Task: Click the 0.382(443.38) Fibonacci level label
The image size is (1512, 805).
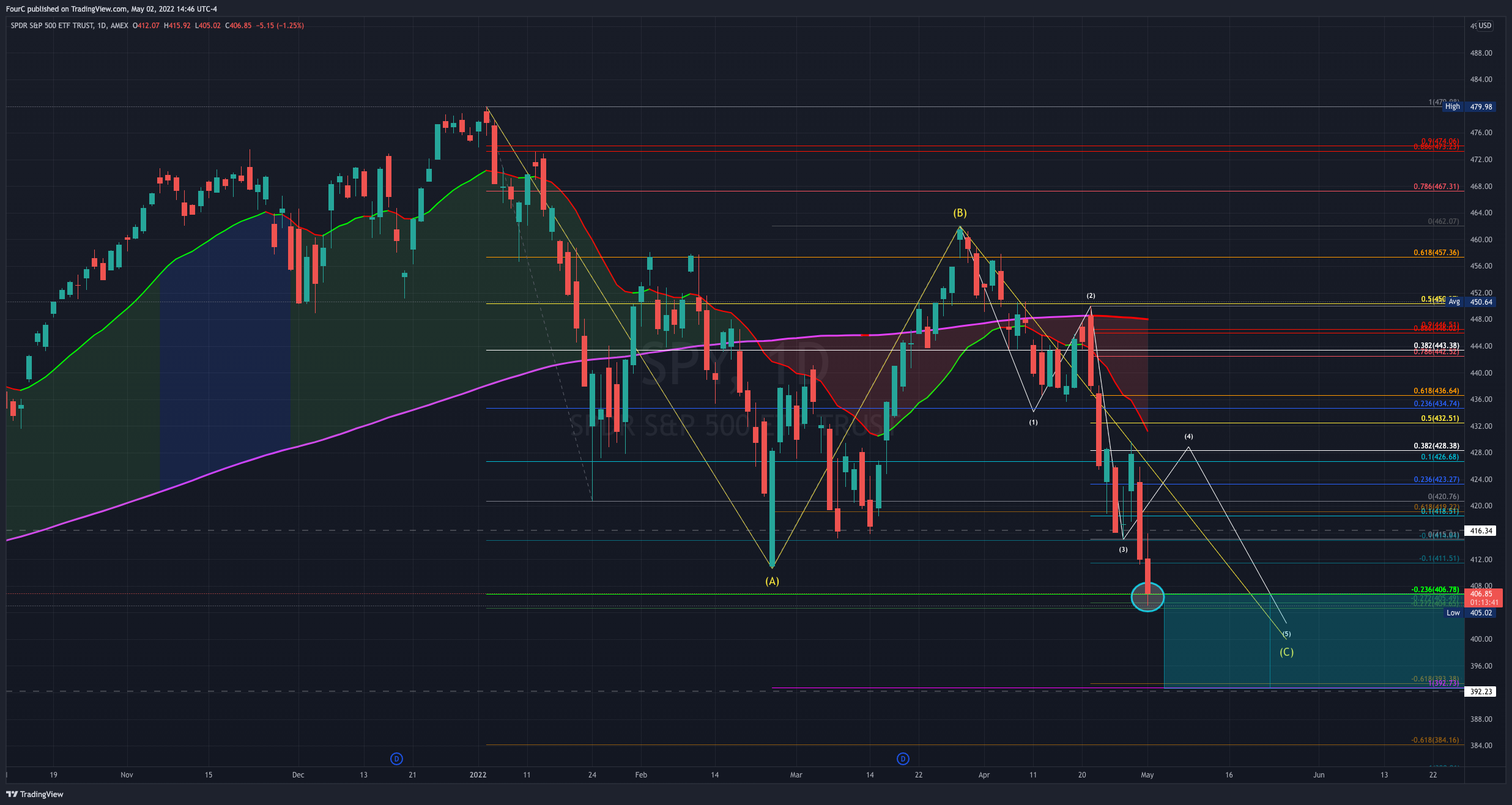Action: point(1436,346)
